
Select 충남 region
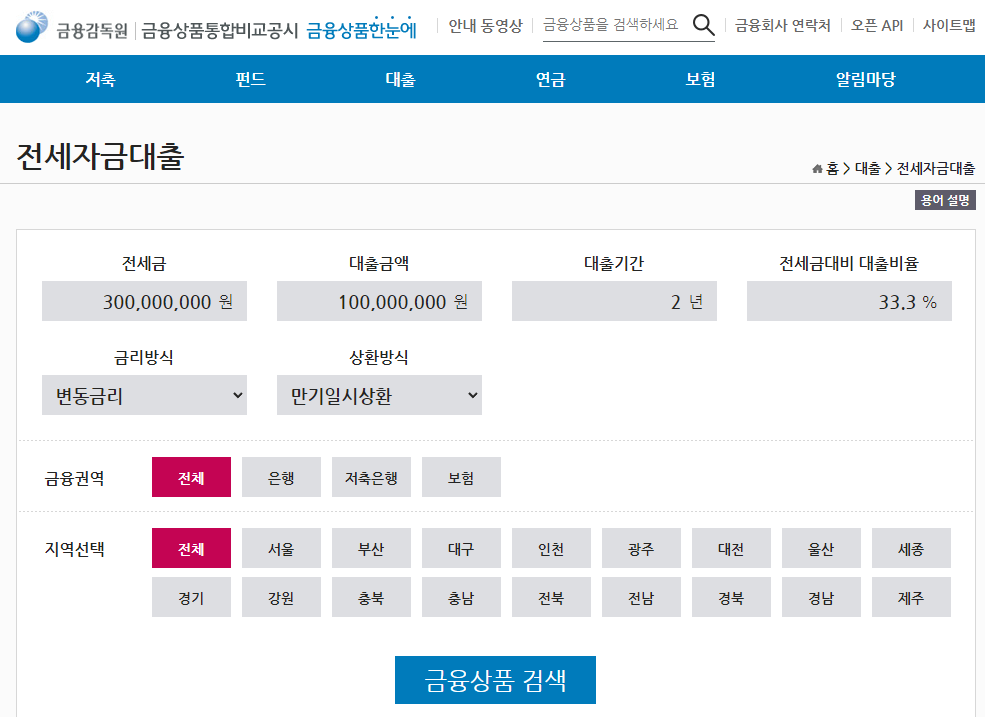click(461, 597)
